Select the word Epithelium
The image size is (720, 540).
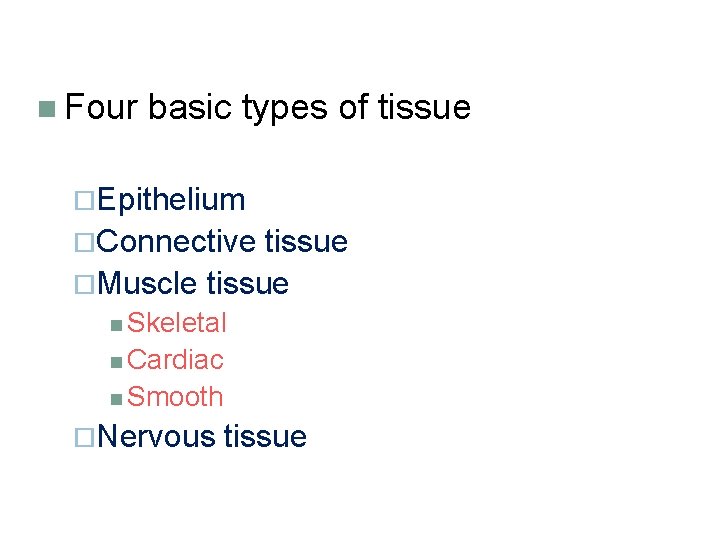pos(172,200)
